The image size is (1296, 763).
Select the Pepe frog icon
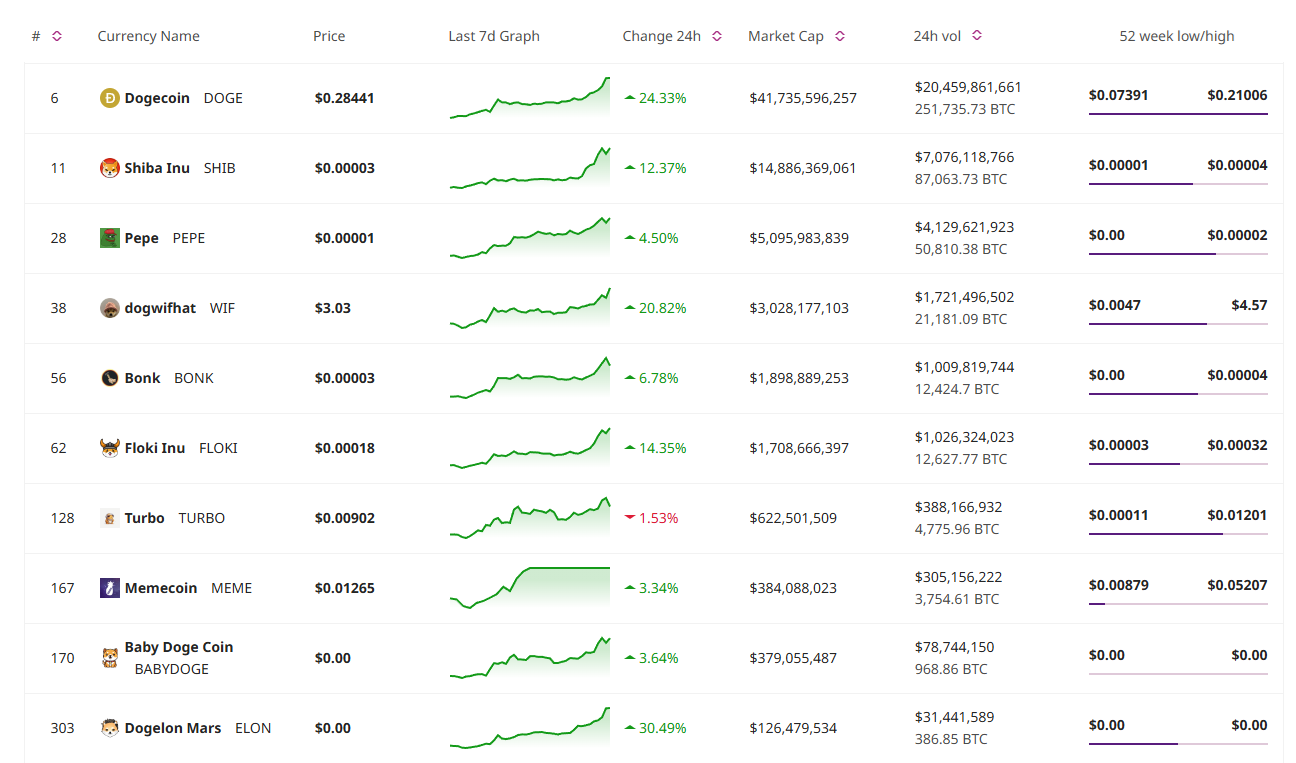[109, 237]
